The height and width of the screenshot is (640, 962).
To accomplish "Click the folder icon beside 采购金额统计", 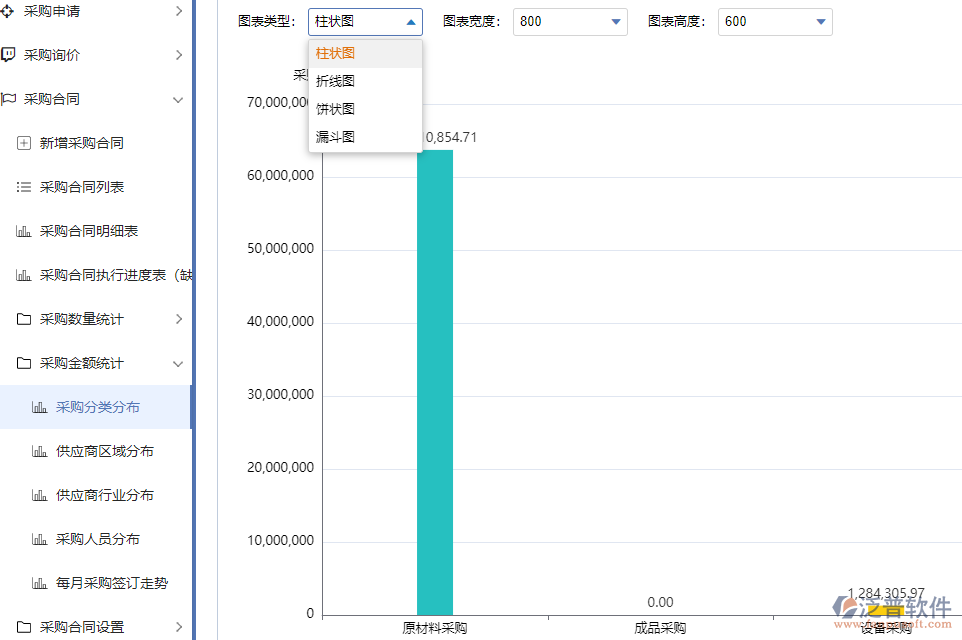I will coord(23,362).
